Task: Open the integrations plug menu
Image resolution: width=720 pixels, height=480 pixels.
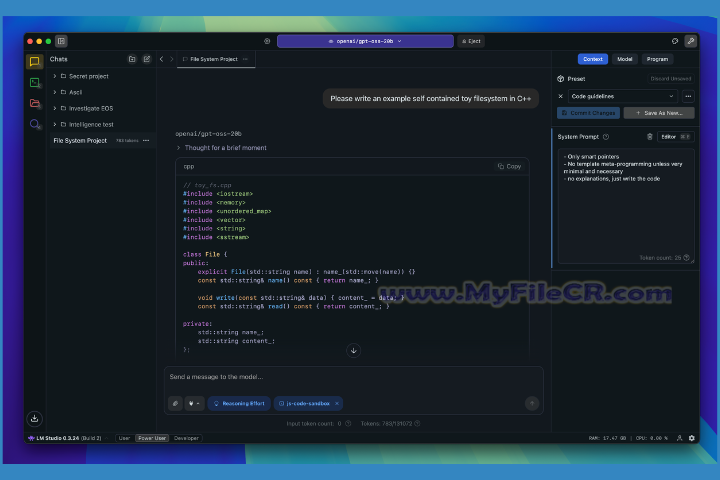Action: 194,403
